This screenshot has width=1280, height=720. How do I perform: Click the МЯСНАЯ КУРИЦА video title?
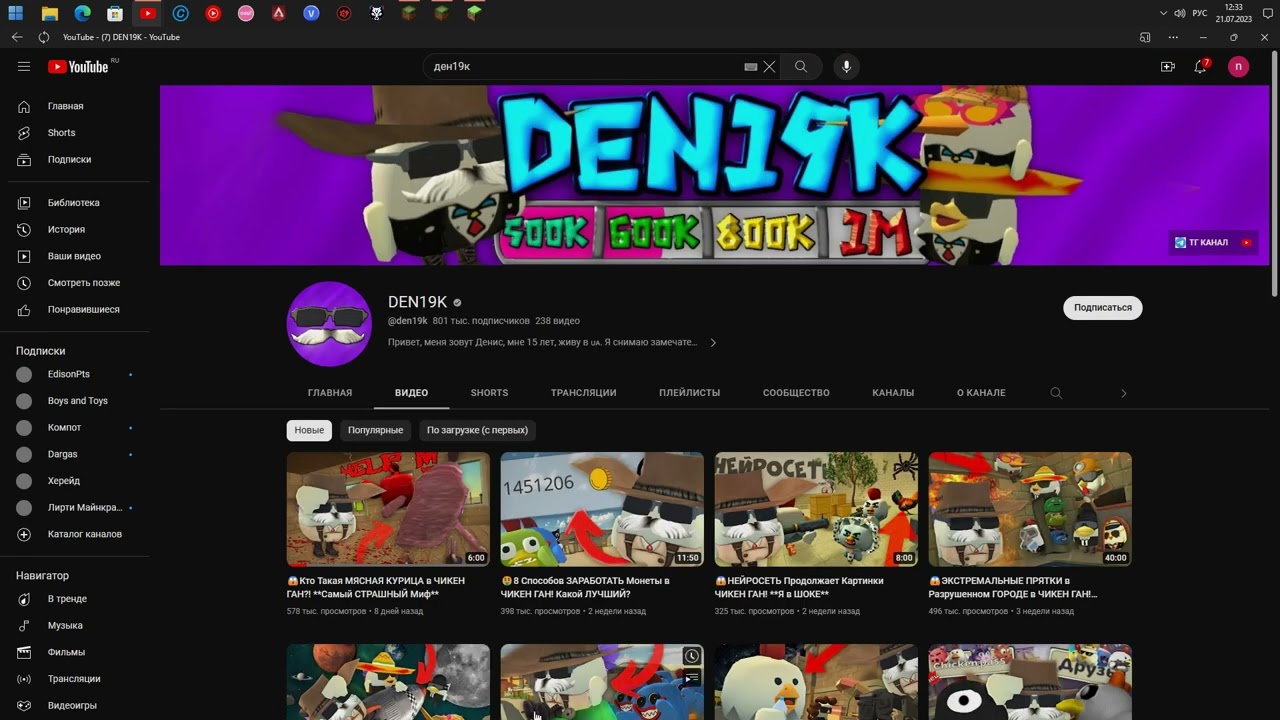click(x=376, y=587)
